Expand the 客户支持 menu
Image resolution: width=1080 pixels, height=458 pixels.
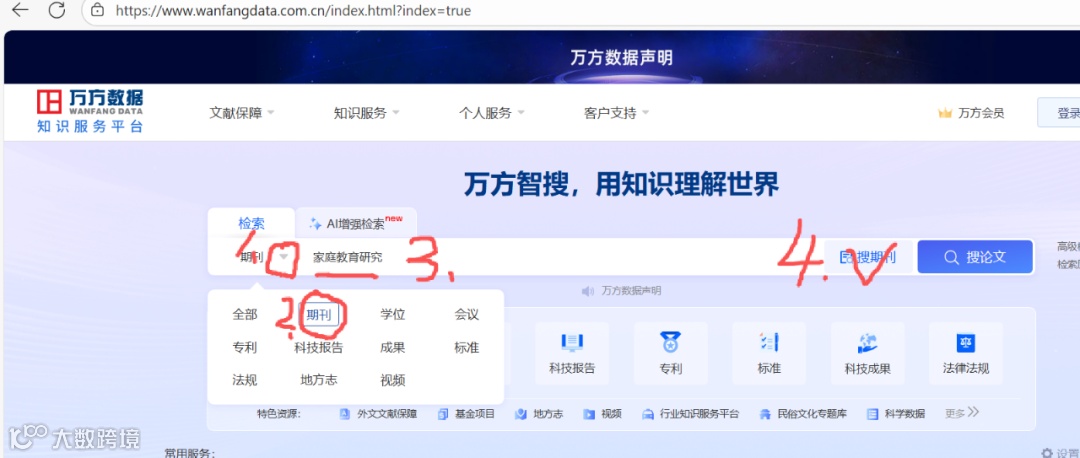tap(616, 113)
